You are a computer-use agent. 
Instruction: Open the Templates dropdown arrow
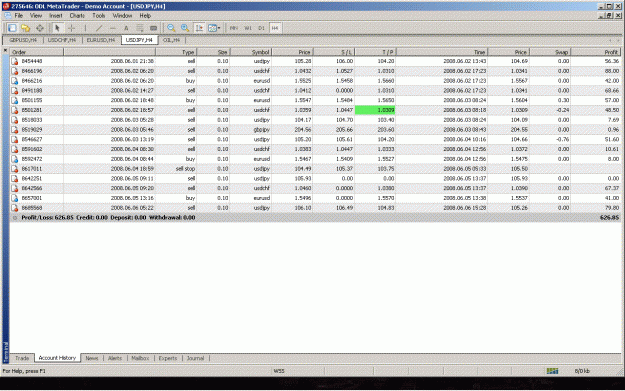[219, 28]
